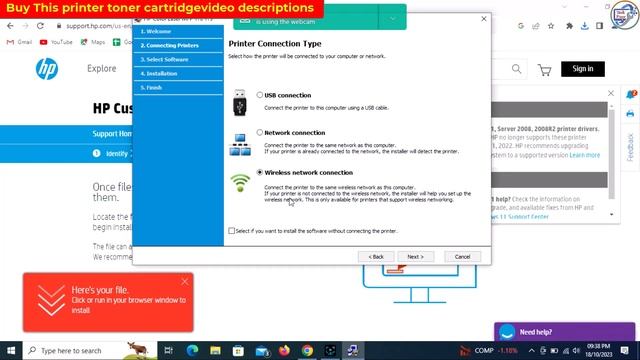Open the YouTube bookmark

pos(56,42)
